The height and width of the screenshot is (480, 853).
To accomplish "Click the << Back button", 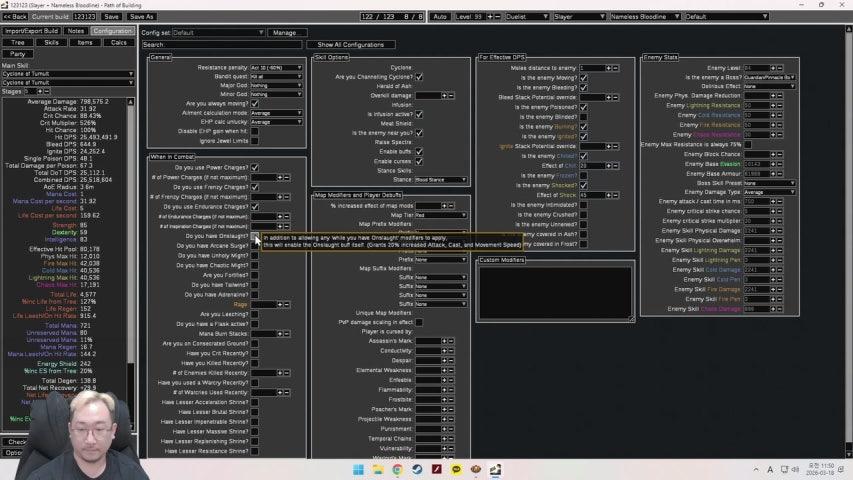I will tap(15, 17).
